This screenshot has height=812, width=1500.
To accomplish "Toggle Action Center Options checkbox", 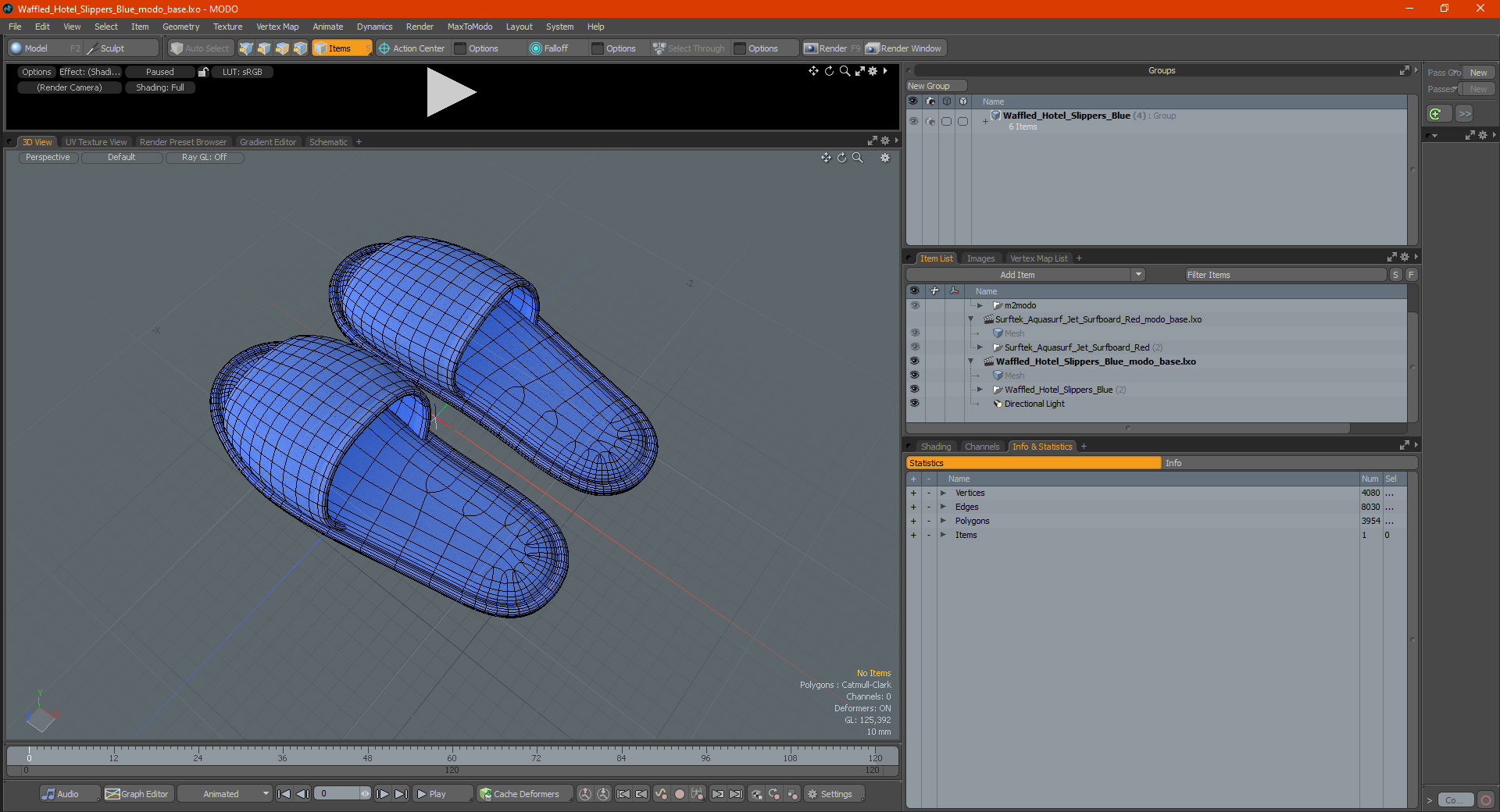I will [x=460, y=48].
